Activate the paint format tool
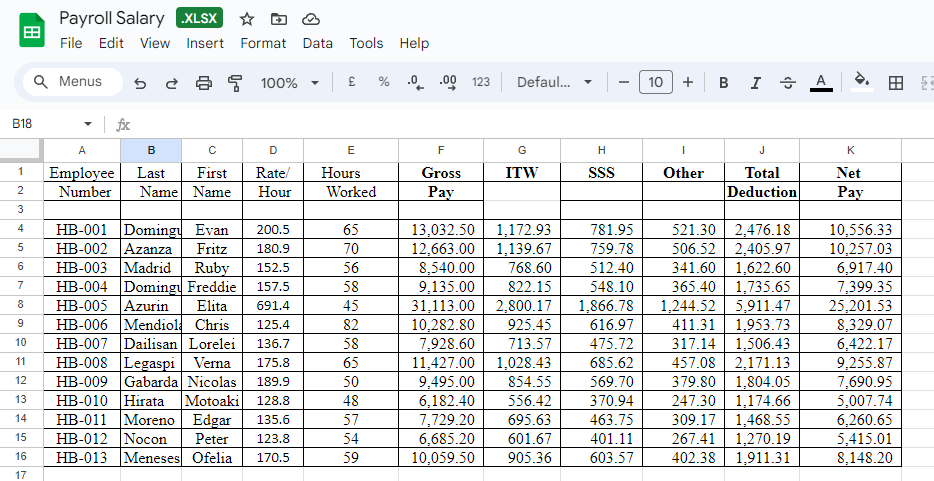The height and width of the screenshot is (481, 934). click(235, 83)
